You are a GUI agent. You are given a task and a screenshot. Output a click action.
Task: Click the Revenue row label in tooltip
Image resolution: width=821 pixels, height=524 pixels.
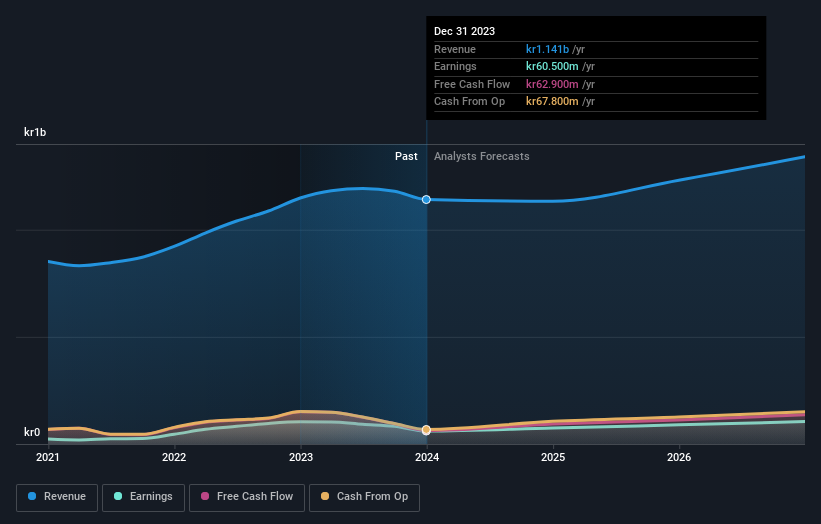point(455,49)
